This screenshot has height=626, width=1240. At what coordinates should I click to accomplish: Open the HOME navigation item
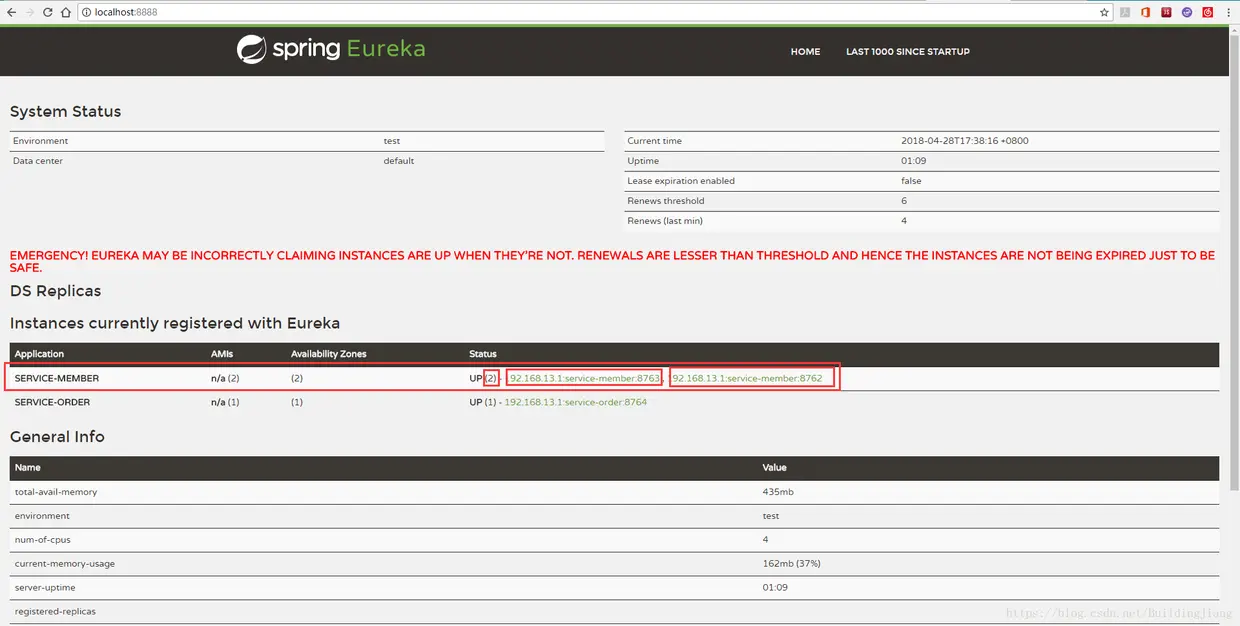point(805,52)
